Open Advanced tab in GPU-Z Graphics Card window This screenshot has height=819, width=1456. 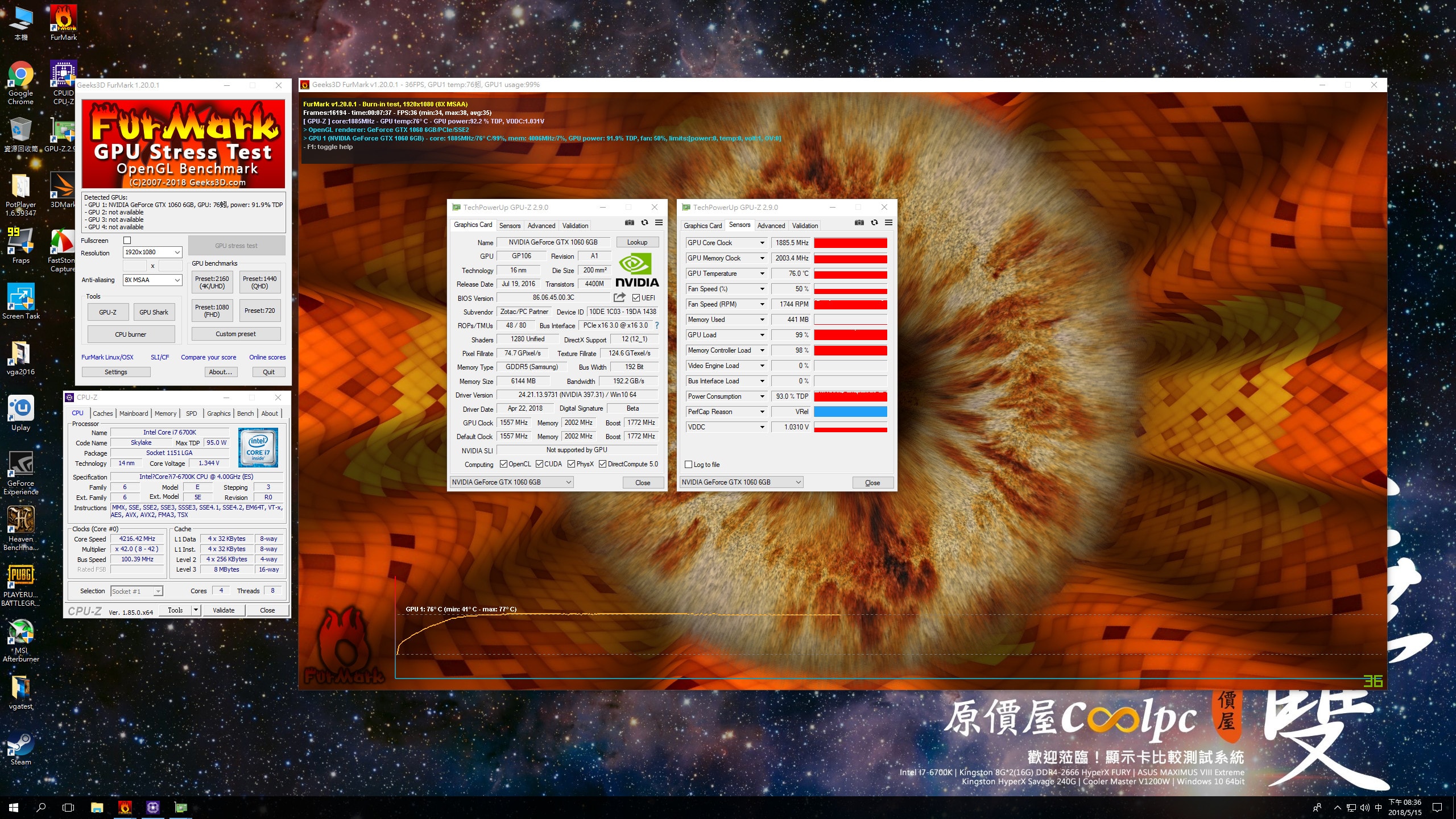pyautogui.click(x=541, y=226)
